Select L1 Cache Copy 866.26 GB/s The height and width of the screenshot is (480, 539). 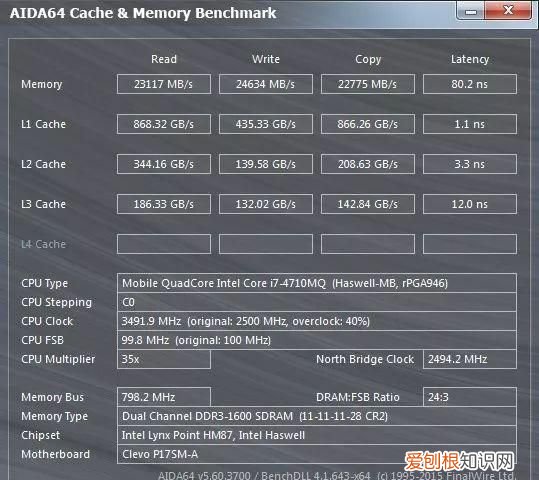click(368, 124)
